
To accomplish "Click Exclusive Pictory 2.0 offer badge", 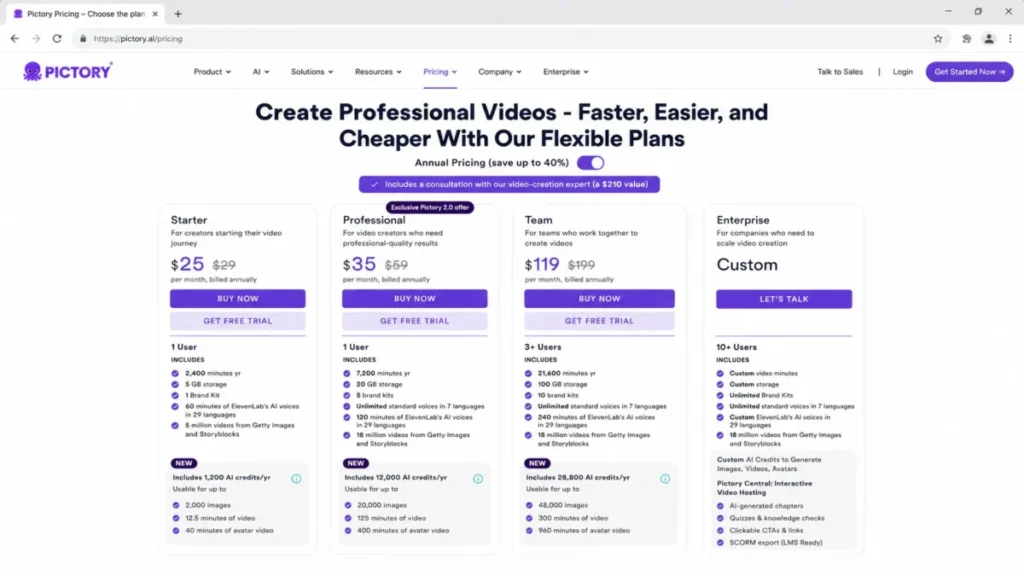I will pos(430,208).
